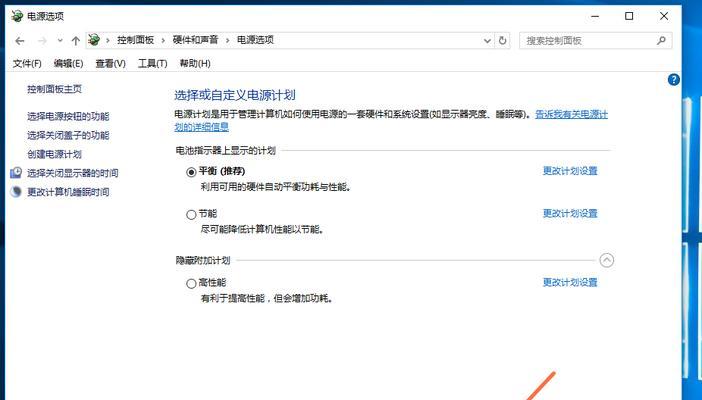Image resolution: width=702 pixels, height=400 pixels.
Task: Open the 查看(V) menu
Action: [110, 64]
